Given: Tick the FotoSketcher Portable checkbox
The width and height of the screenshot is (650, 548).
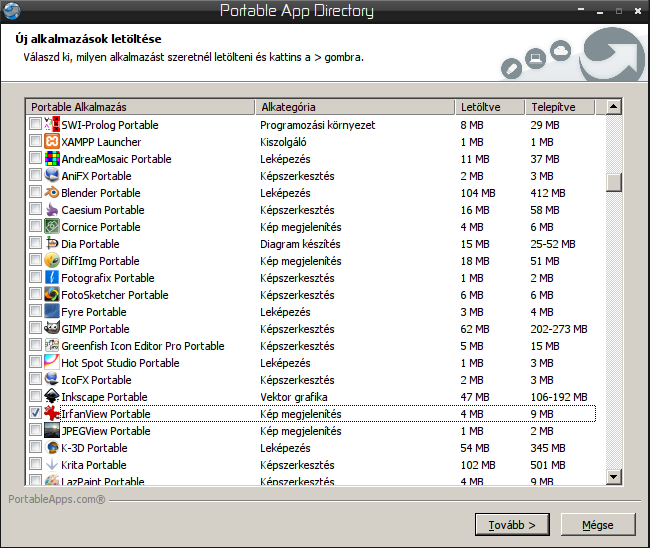Looking at the screenshot, I should 36,294.
